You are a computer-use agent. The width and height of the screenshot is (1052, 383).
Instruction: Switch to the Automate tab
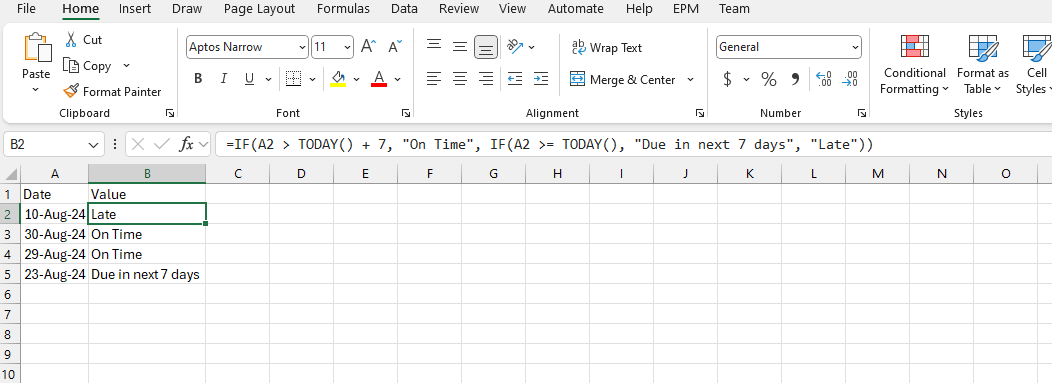[576, 9]
